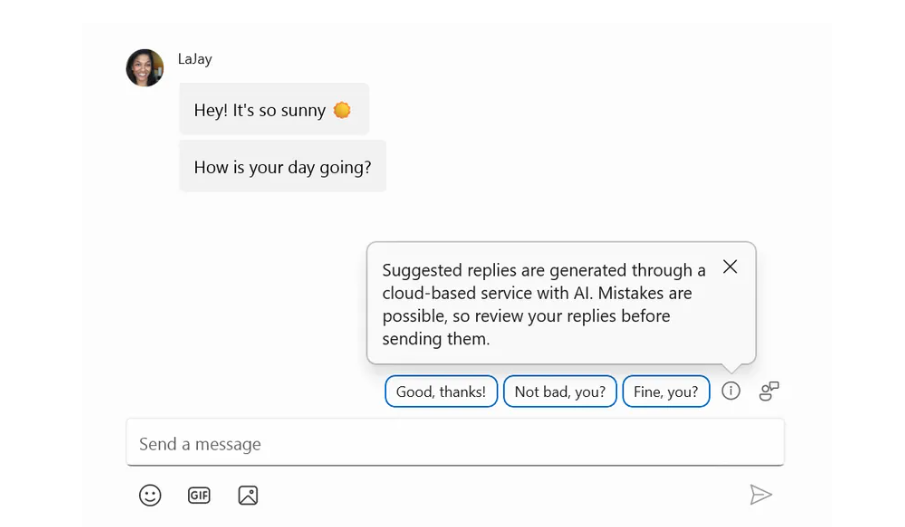This screenshot has width=905, height=527.
Task: Select the "Not bad, you?" suggested reply
Action: pyautogui.click(x=560, y=391)
